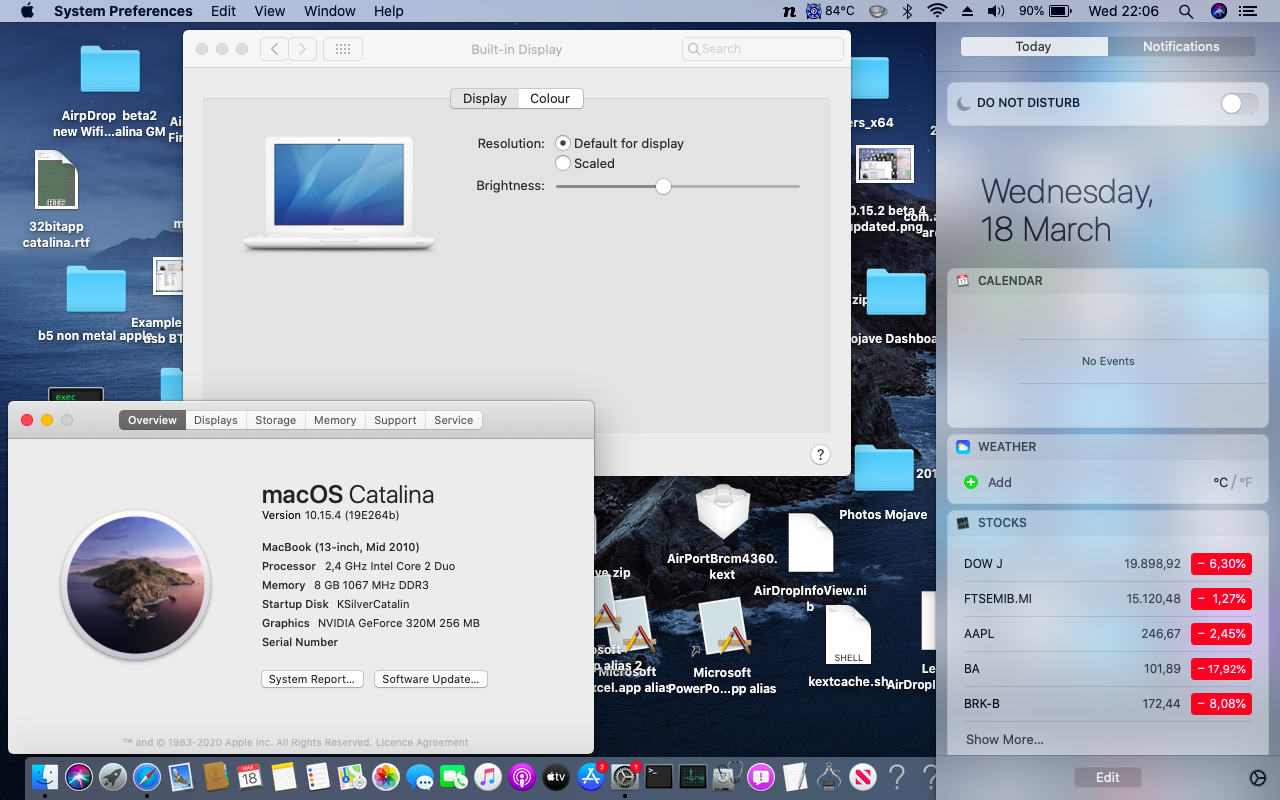Open Launchpad rocket icon in Dock

tap(113, 776)
